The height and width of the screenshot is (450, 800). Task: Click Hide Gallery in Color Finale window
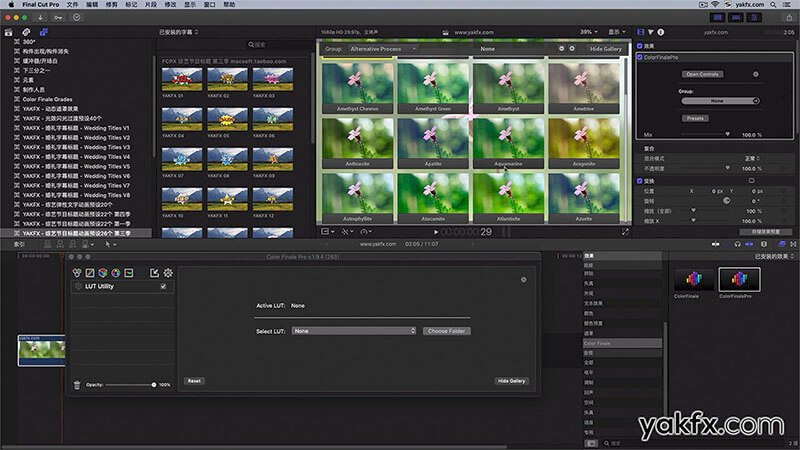pyautogui.click(x=511, y=381)
